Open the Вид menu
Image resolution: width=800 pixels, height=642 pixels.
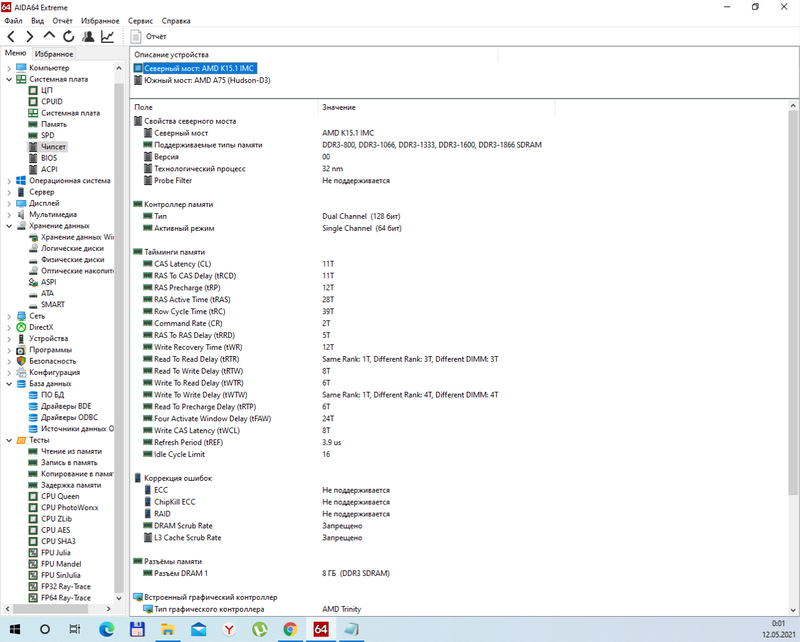point(37,21)
